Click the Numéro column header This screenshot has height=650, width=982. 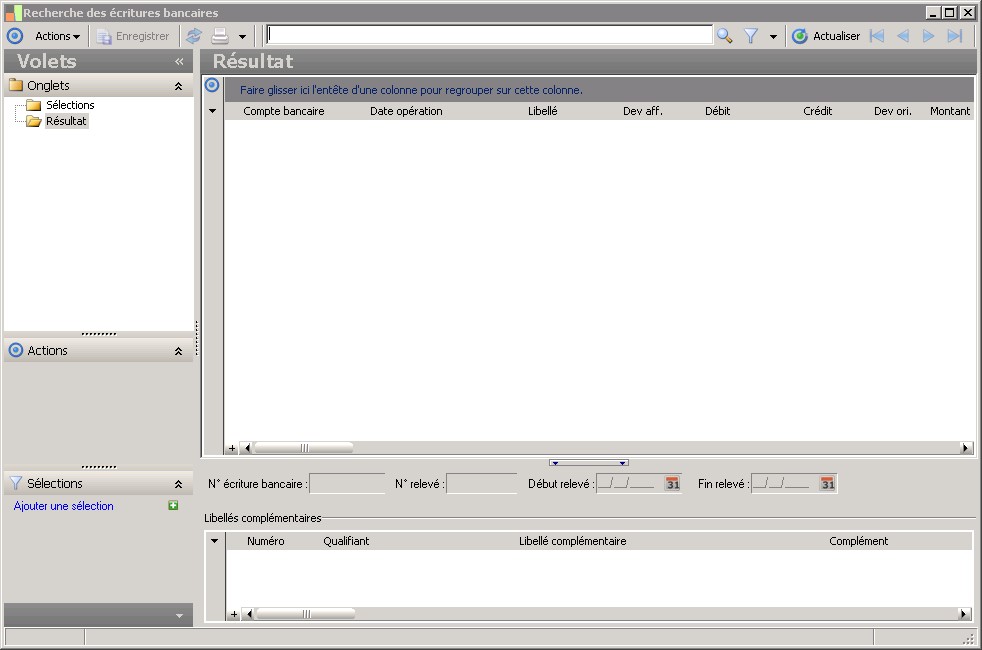266,541
